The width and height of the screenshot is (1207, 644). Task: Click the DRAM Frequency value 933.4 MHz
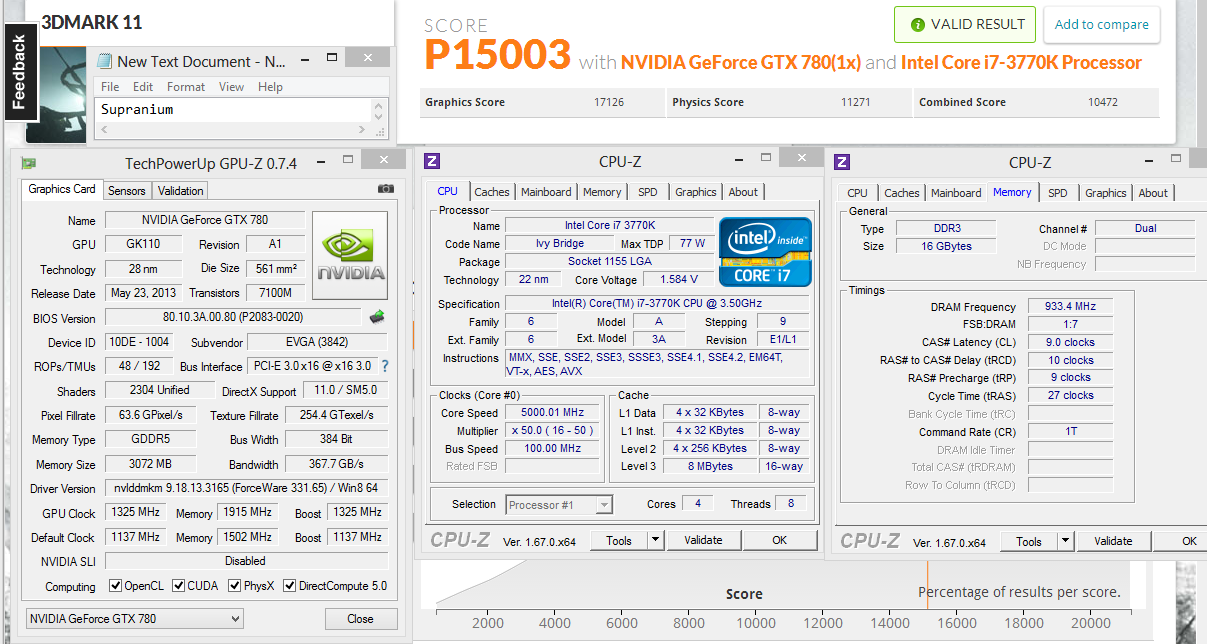click(1070, 307)
